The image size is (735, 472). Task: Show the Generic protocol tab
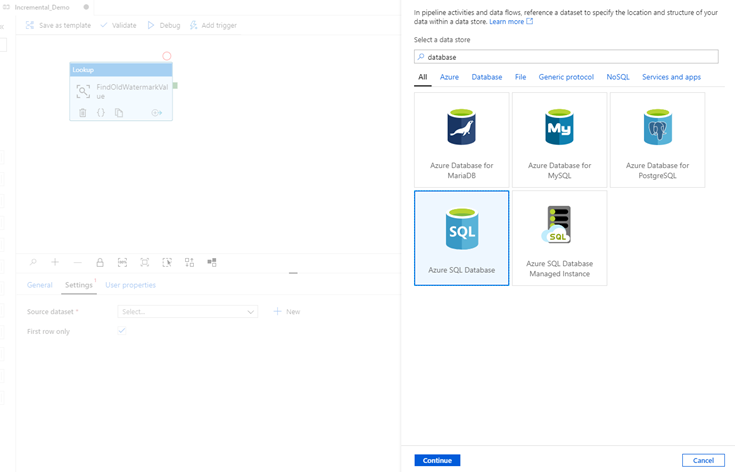pyautogui.click(x=566, y=77)
